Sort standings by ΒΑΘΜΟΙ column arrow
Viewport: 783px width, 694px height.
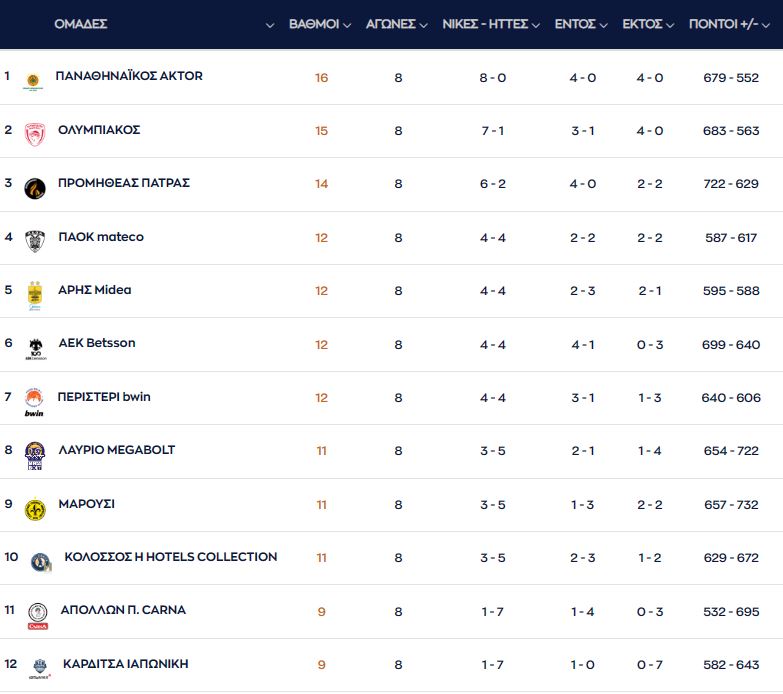pos(347,25)
